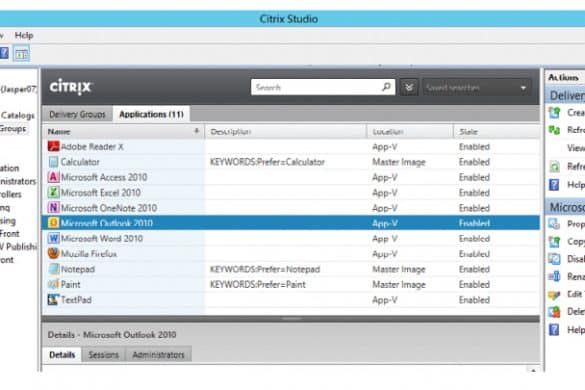The width and height of the screenshot is (585, 390).
Task: Click the Citrix logo in header
Action: point(71,87)
